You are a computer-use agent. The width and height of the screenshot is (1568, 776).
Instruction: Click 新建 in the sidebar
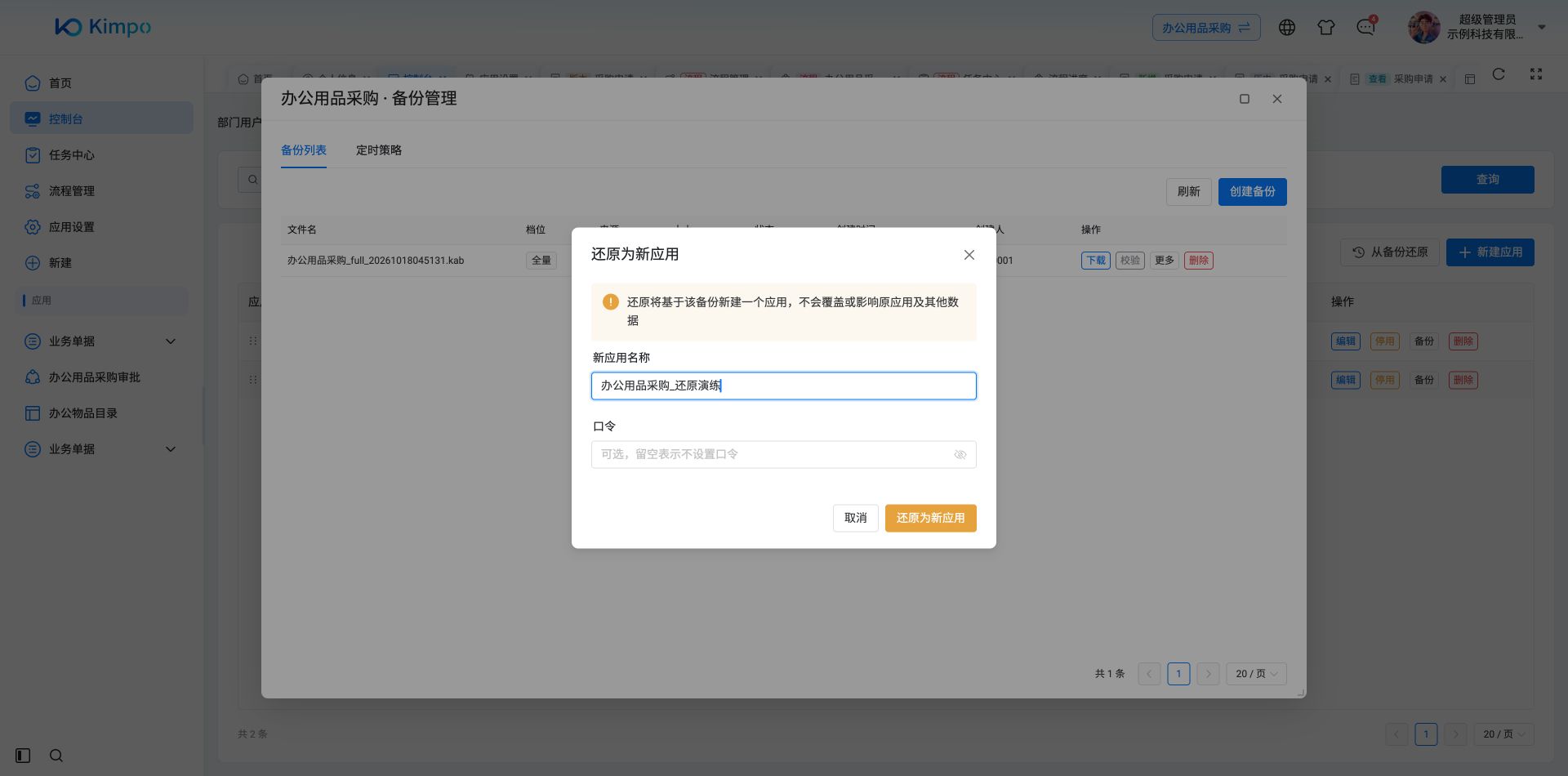(101, 263)
